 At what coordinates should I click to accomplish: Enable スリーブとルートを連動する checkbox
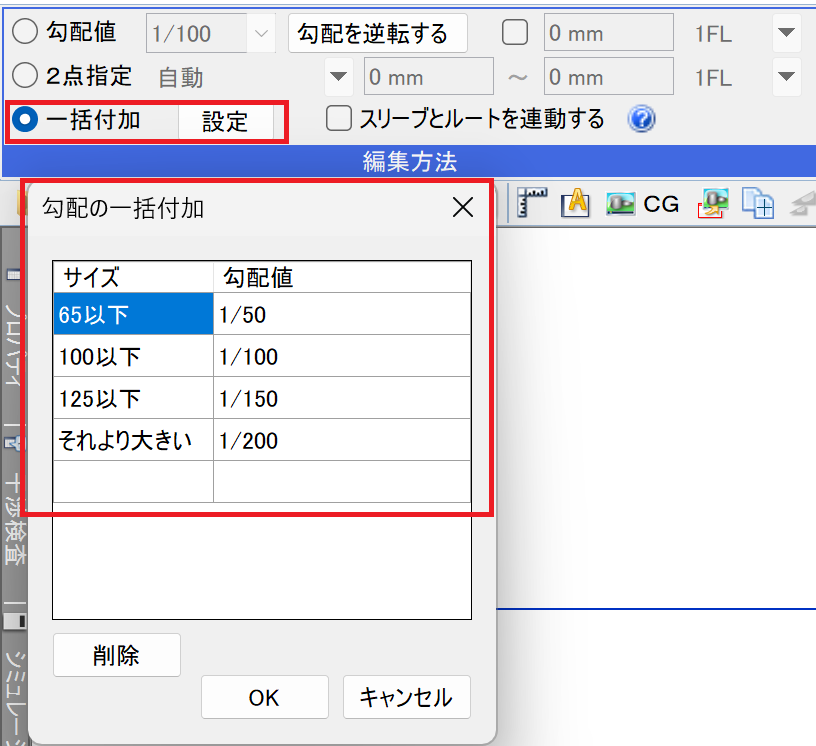click(x=340, y=119)
